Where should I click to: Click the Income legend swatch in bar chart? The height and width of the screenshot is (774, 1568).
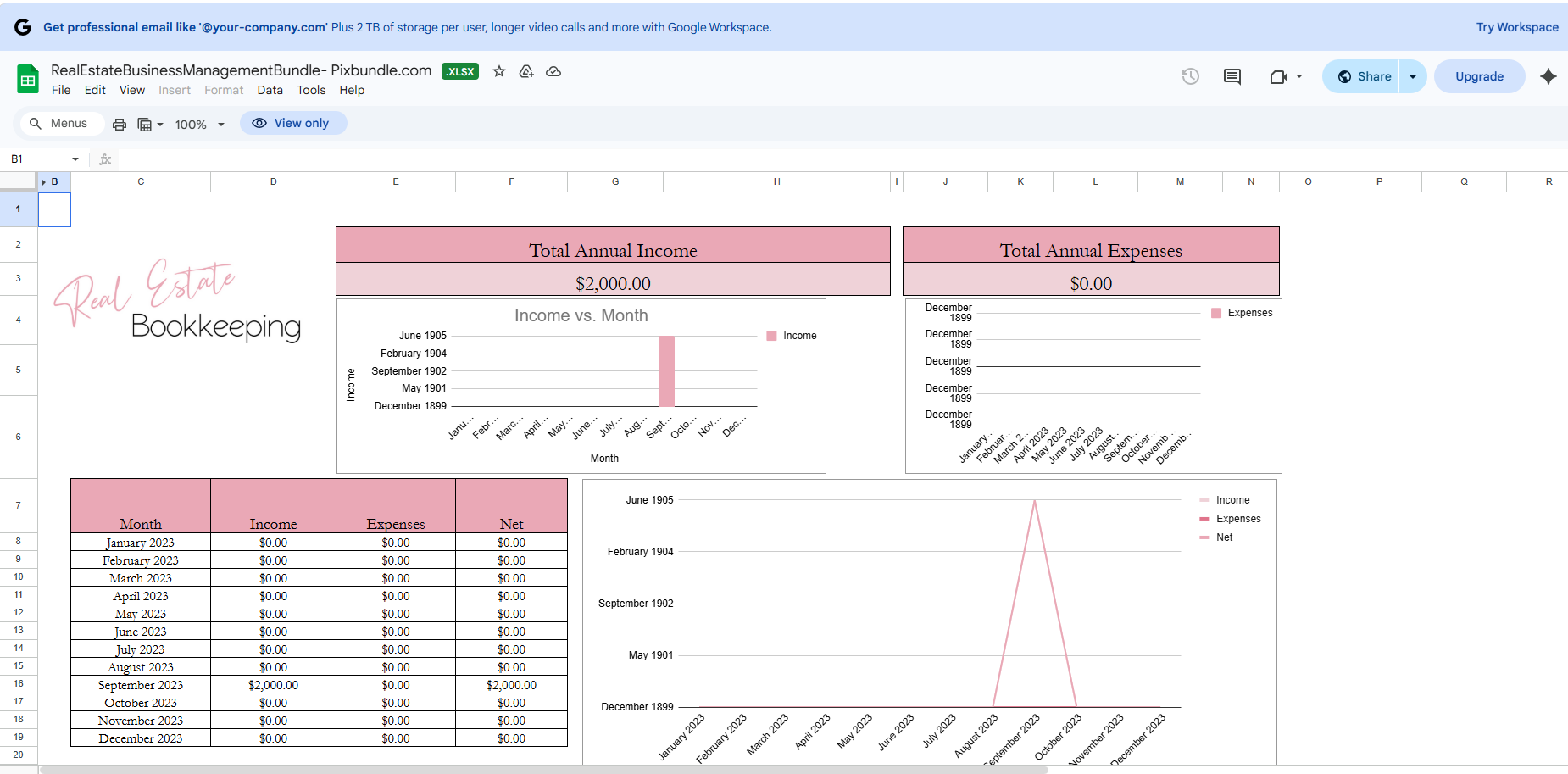point(771,336)
